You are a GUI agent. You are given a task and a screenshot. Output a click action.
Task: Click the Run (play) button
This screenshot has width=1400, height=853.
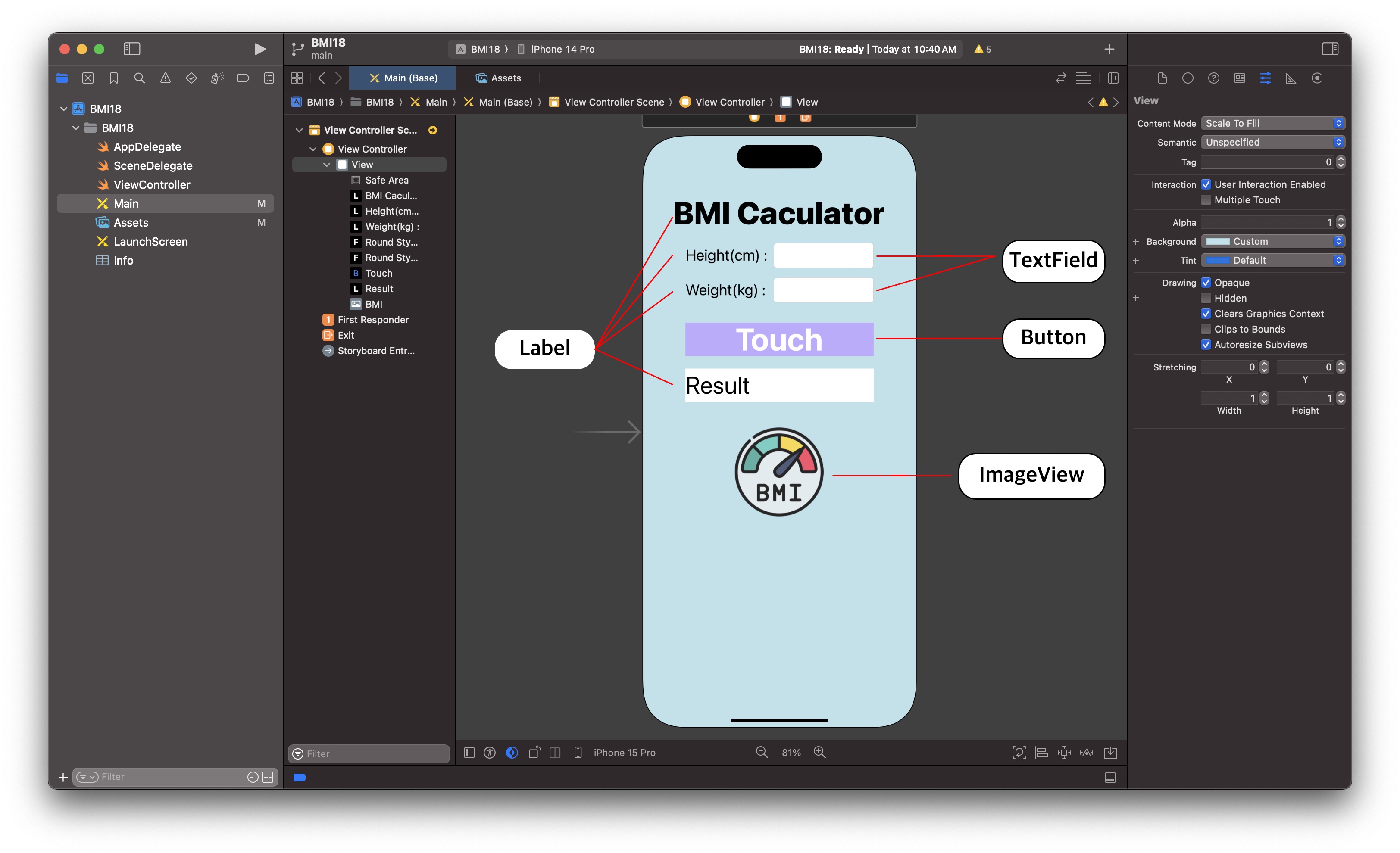(259, 49)
